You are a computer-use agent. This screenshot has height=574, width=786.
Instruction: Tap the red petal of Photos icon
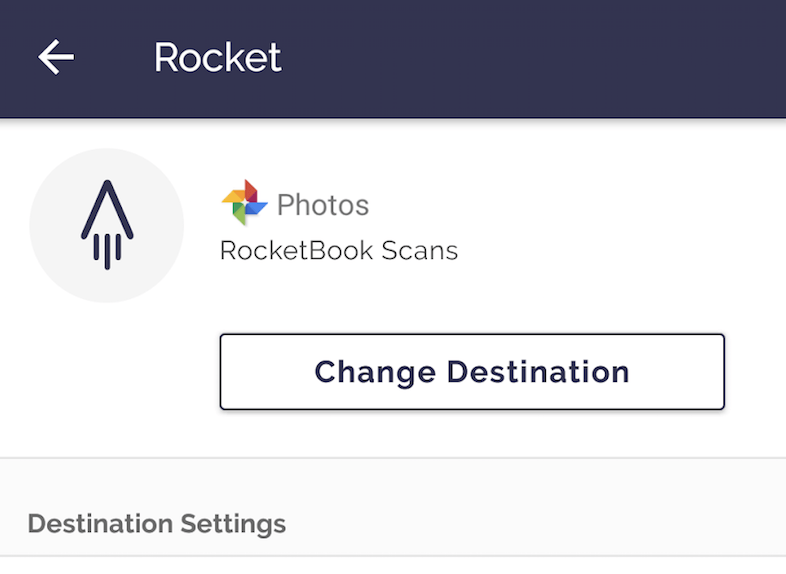(x=249, y=191)
